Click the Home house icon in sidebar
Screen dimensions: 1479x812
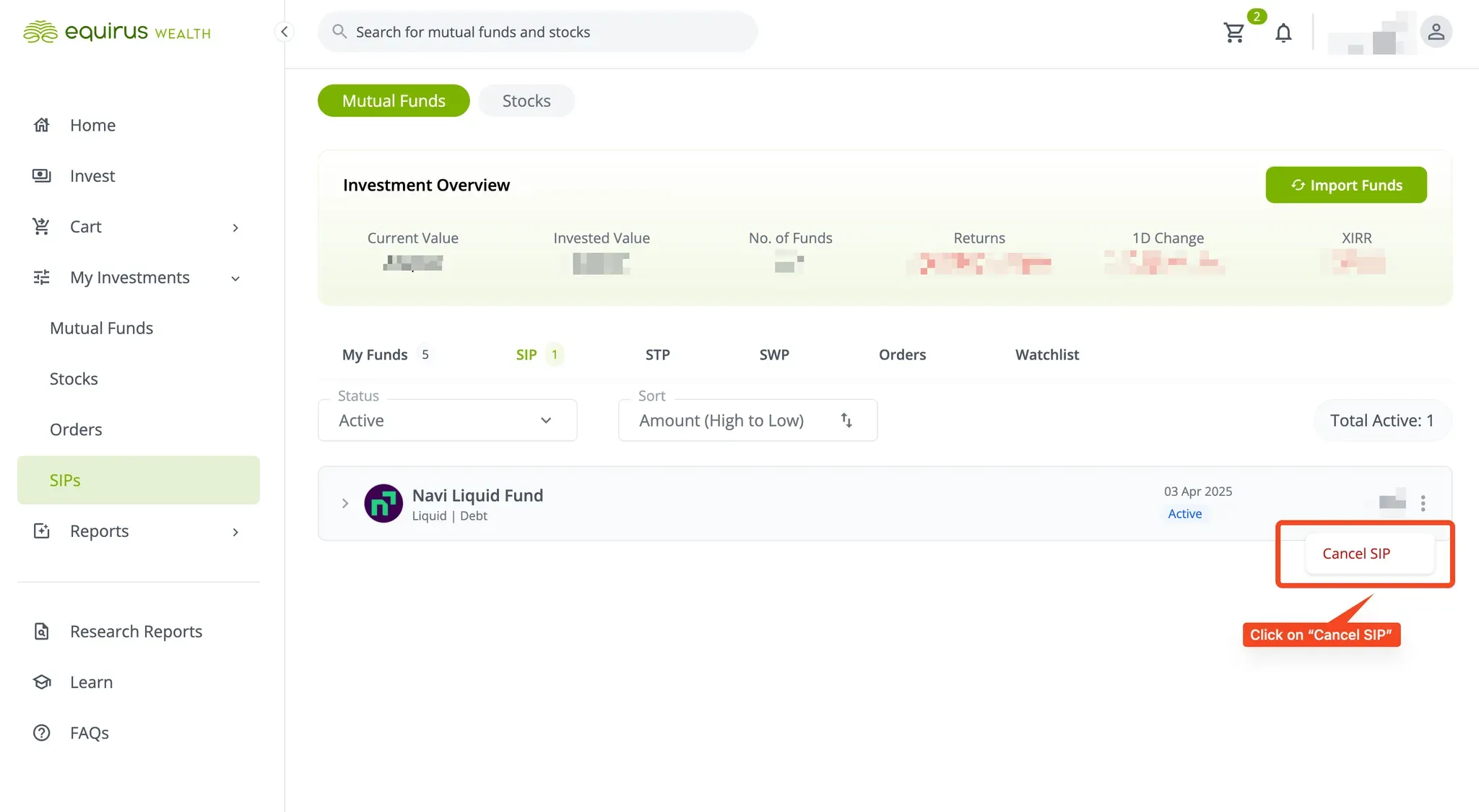point(42,125)
